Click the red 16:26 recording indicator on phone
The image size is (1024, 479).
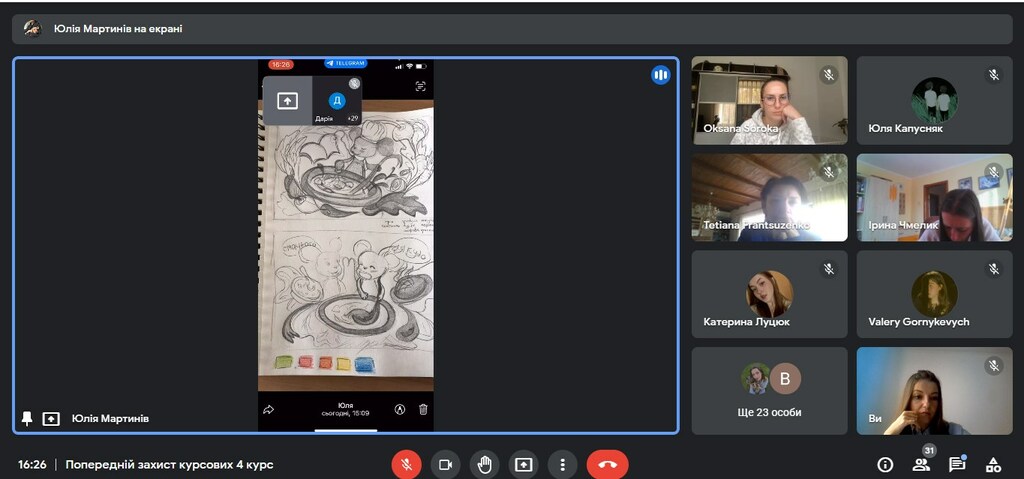281,65
